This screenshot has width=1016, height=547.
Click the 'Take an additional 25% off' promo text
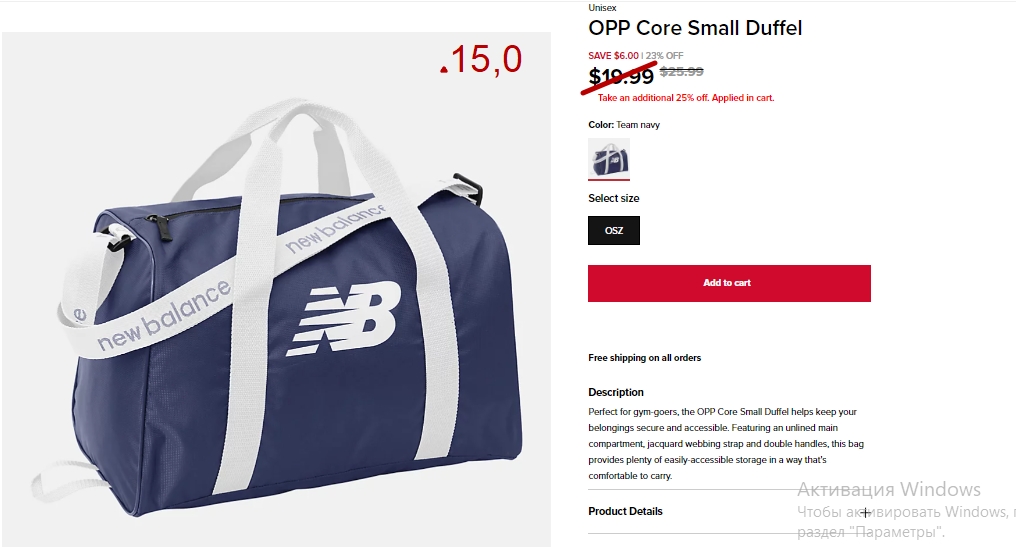[x=686, y=98]
